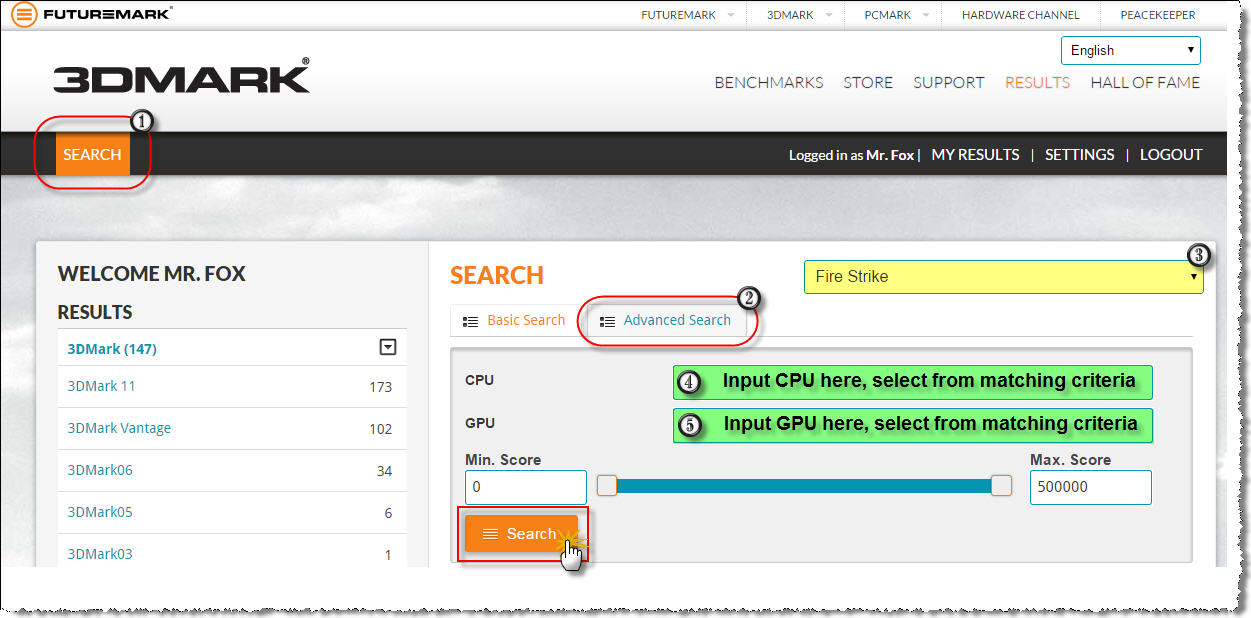Screen dimensions: 1251x618
Task: Open the 3DMARK top bar menu
Action: [x=790, y=15]
